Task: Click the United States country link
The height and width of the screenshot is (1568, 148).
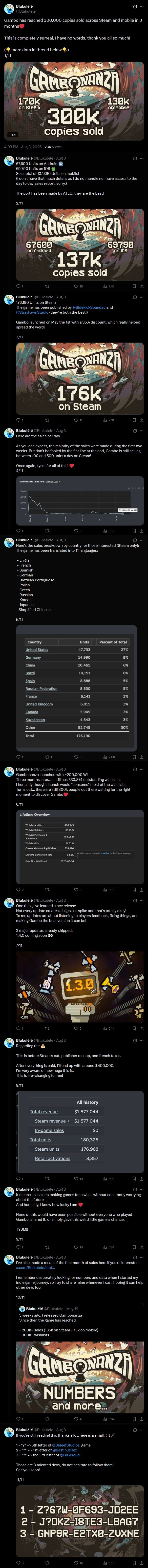Action: click(37, 650)
